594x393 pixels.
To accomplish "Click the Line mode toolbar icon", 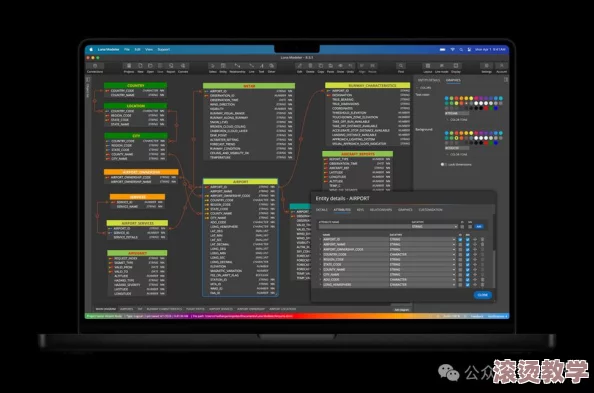I will tap(442, 66).
